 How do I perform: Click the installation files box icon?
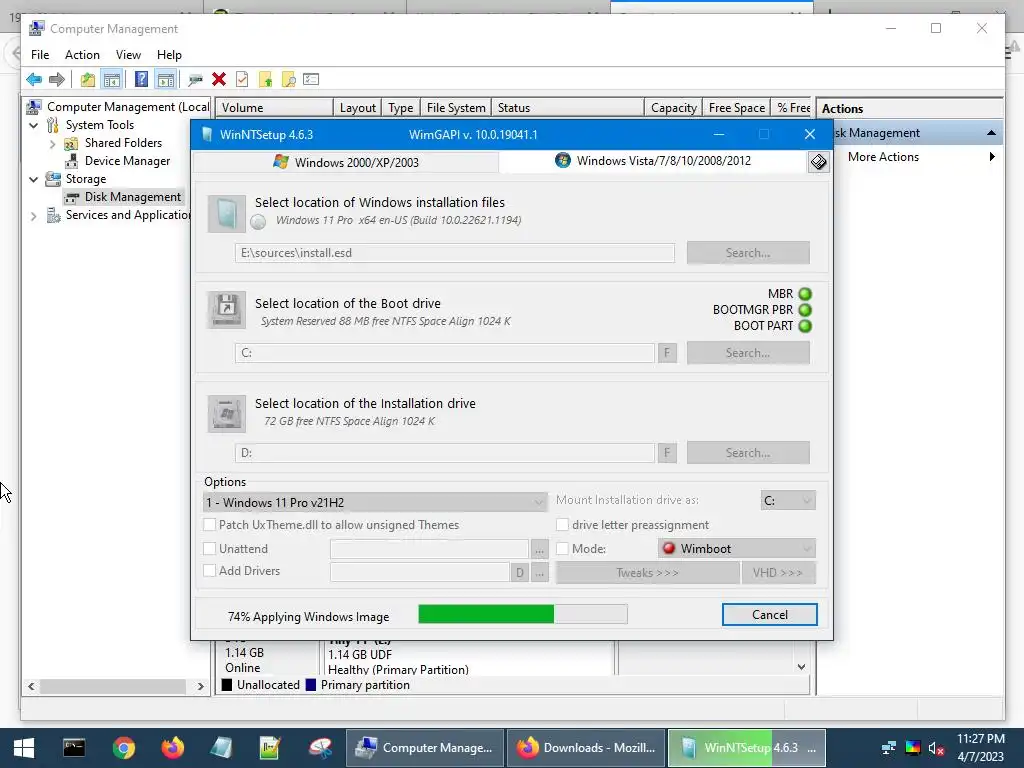[227, 214]
